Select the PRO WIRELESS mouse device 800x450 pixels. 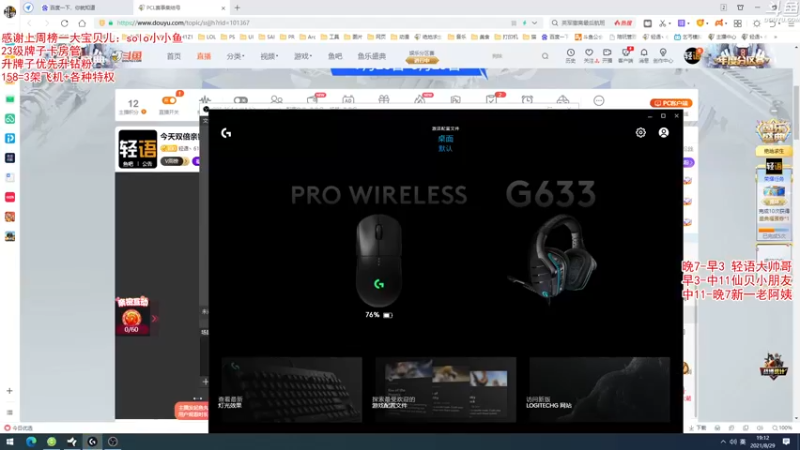point(379,260)
